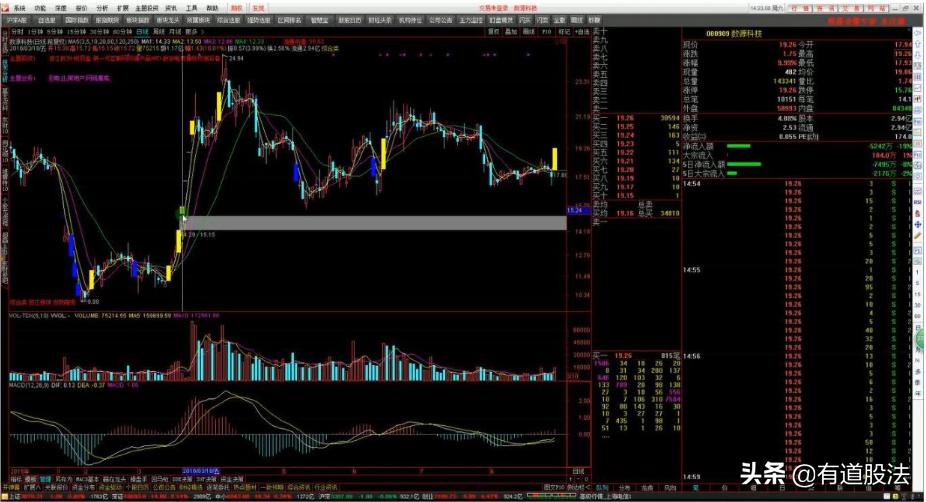Select the 指标 tab below the chart
The image size is (926, 502).
point(16,479)
